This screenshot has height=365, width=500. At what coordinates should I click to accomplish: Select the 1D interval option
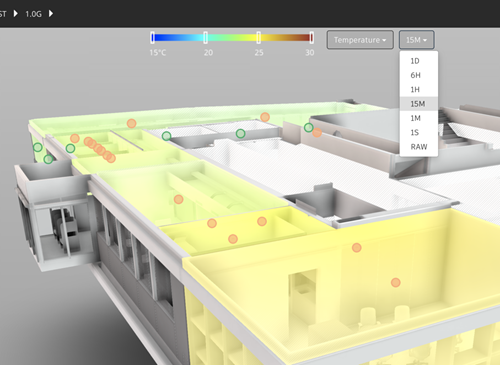coord(419,61)
